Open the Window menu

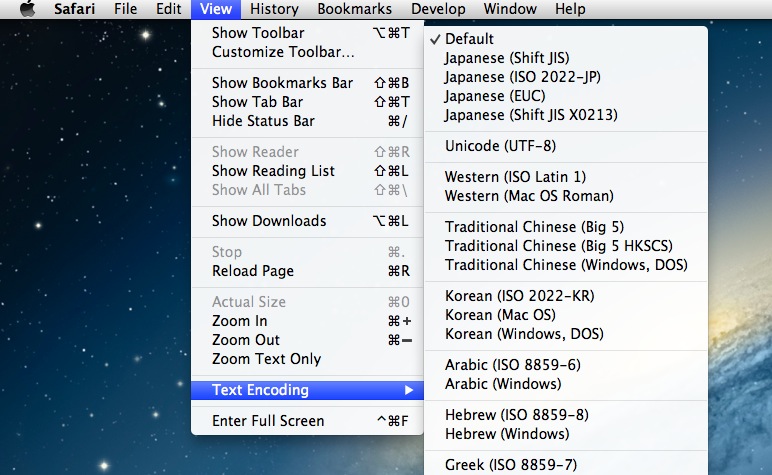(510, 9)
